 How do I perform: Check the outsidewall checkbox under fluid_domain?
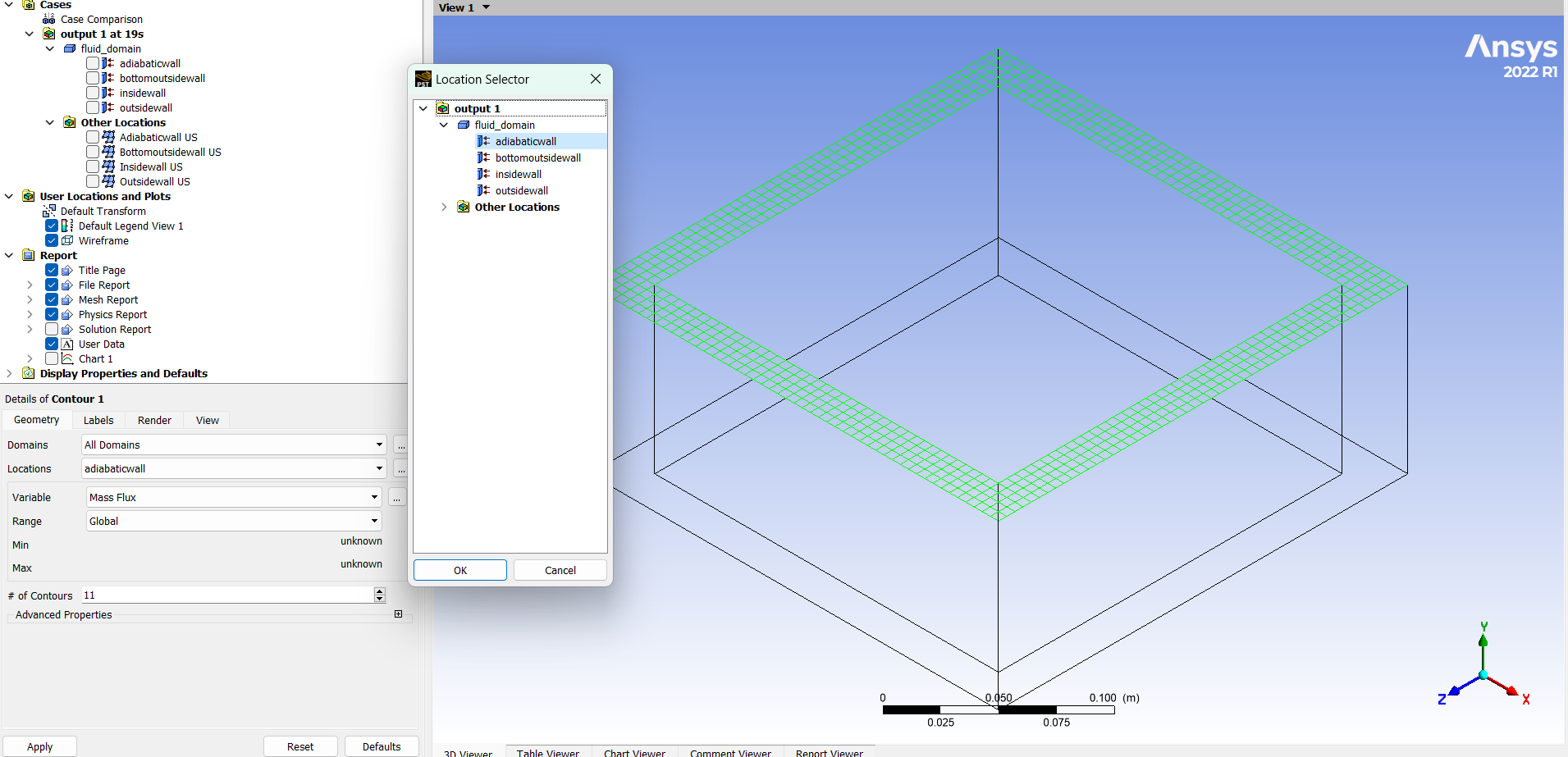tap(93, 107)
